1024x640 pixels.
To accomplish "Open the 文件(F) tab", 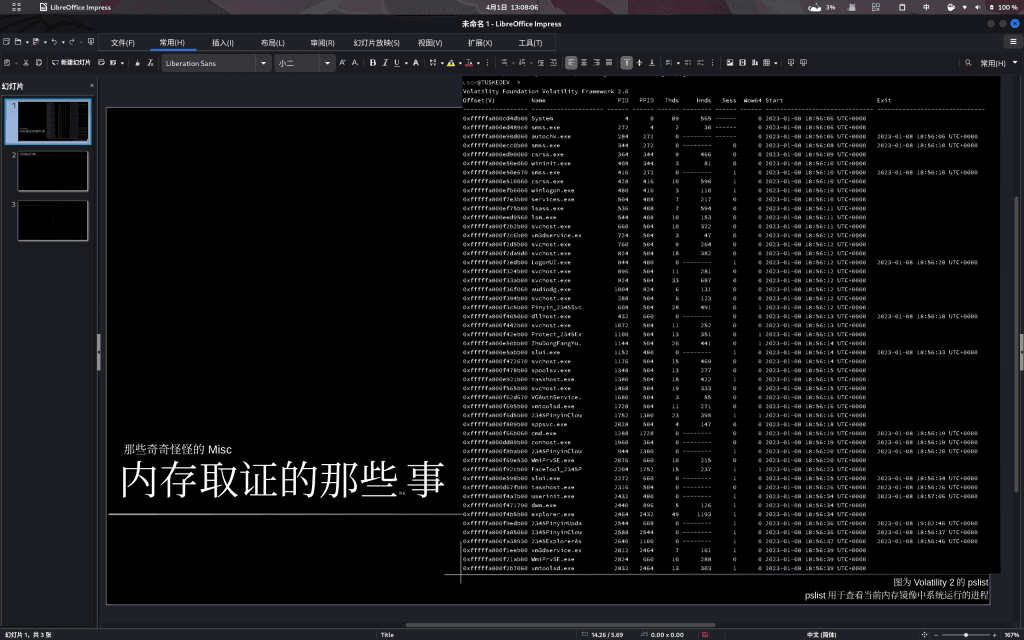I will pyautogui.click(x=123, y=42).
